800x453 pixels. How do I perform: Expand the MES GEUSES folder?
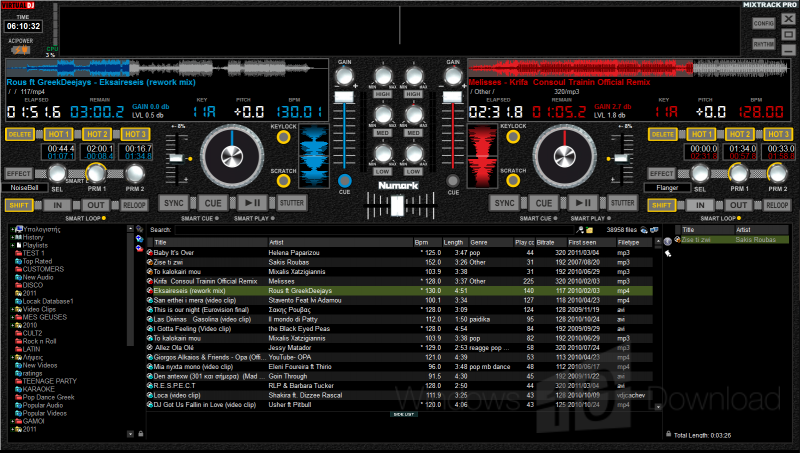click(x=12, y=317)
